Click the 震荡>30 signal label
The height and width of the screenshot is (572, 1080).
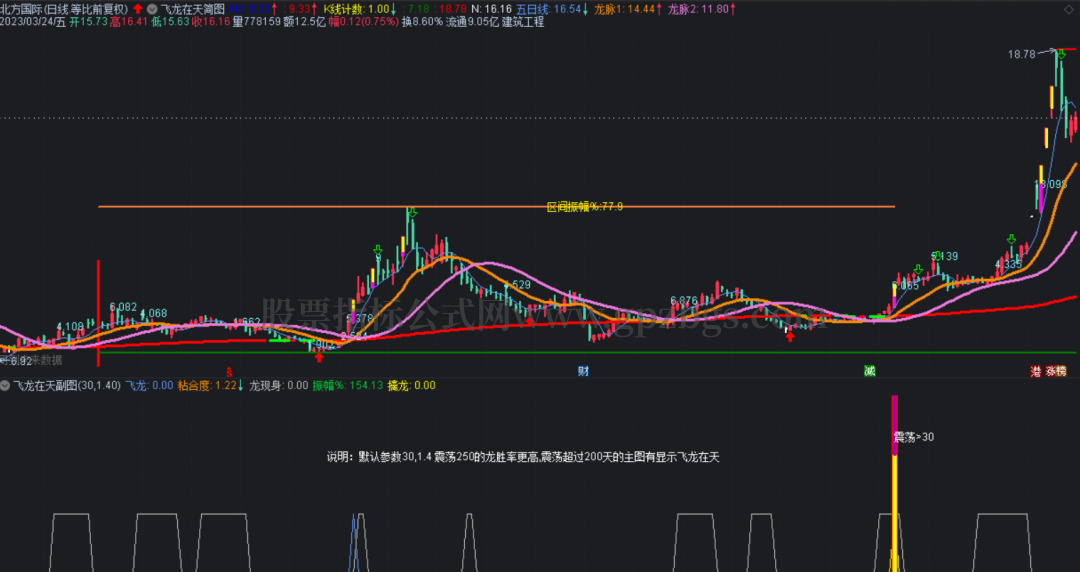tap(913, 437)
